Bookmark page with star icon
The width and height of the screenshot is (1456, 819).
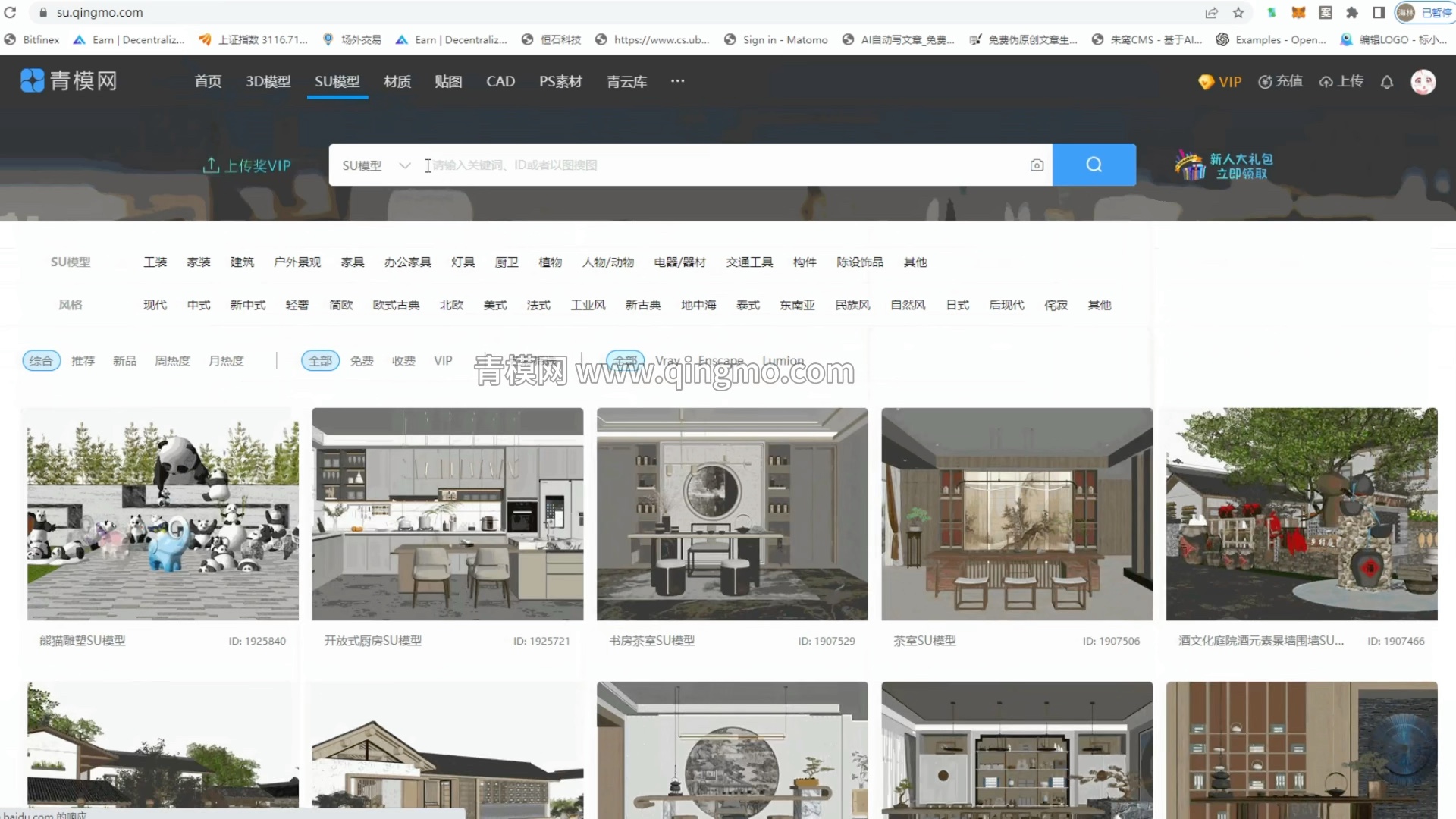[x=1238, y=12]
